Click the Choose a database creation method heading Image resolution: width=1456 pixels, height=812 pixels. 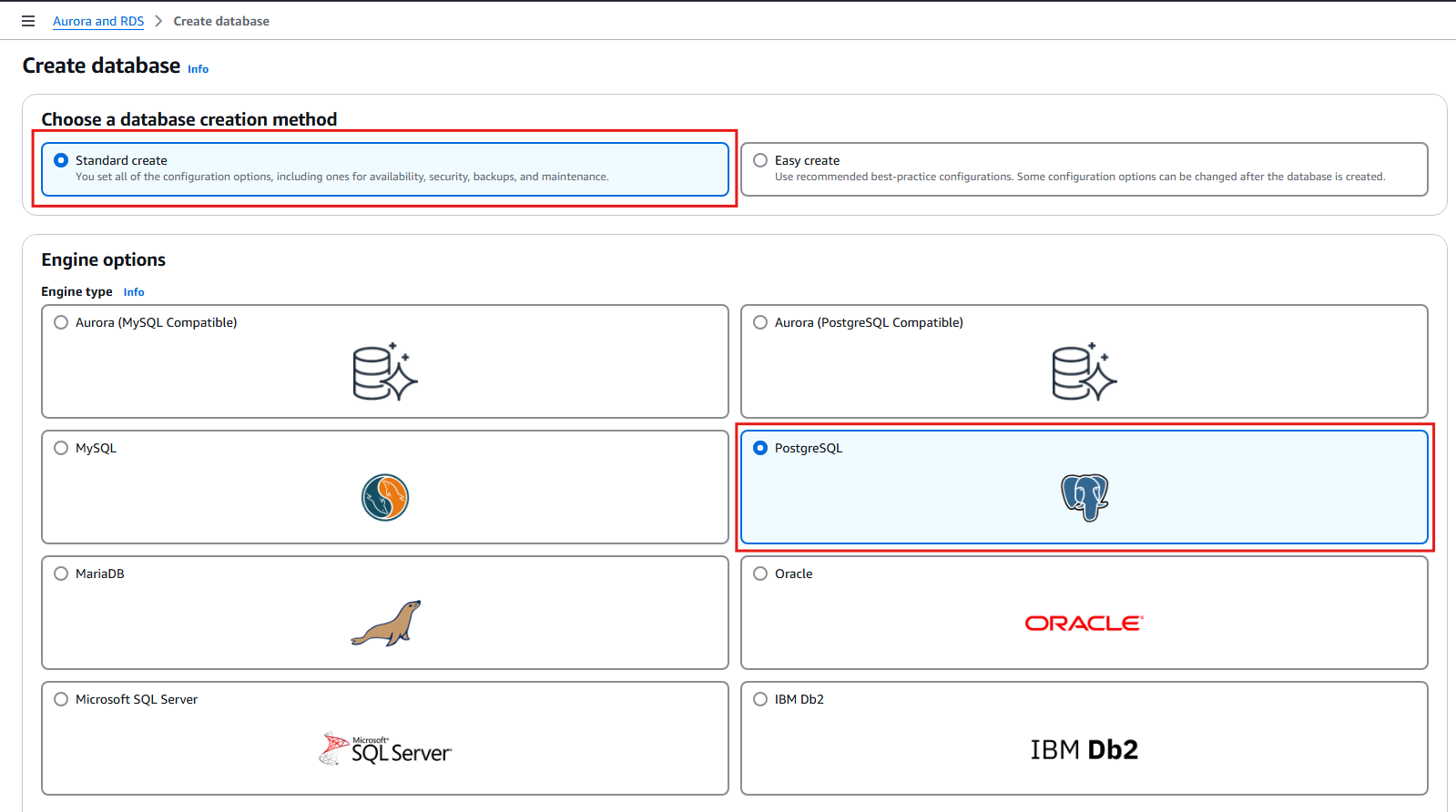tap(189, 119)
